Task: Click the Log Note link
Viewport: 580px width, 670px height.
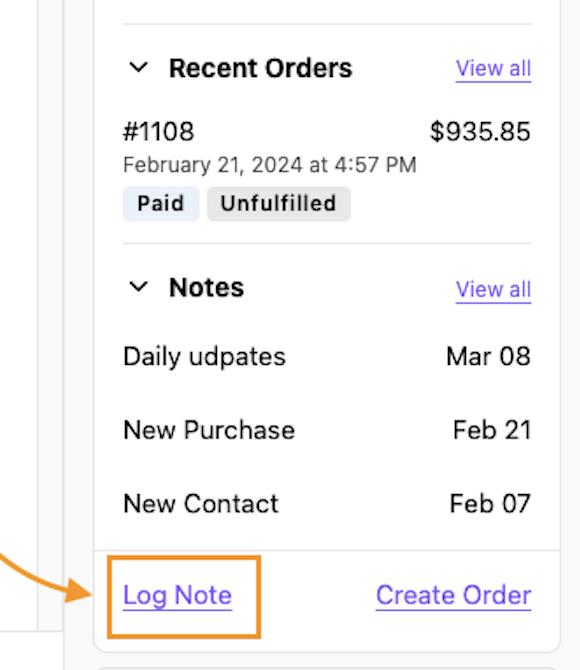Action: point(177,595)
